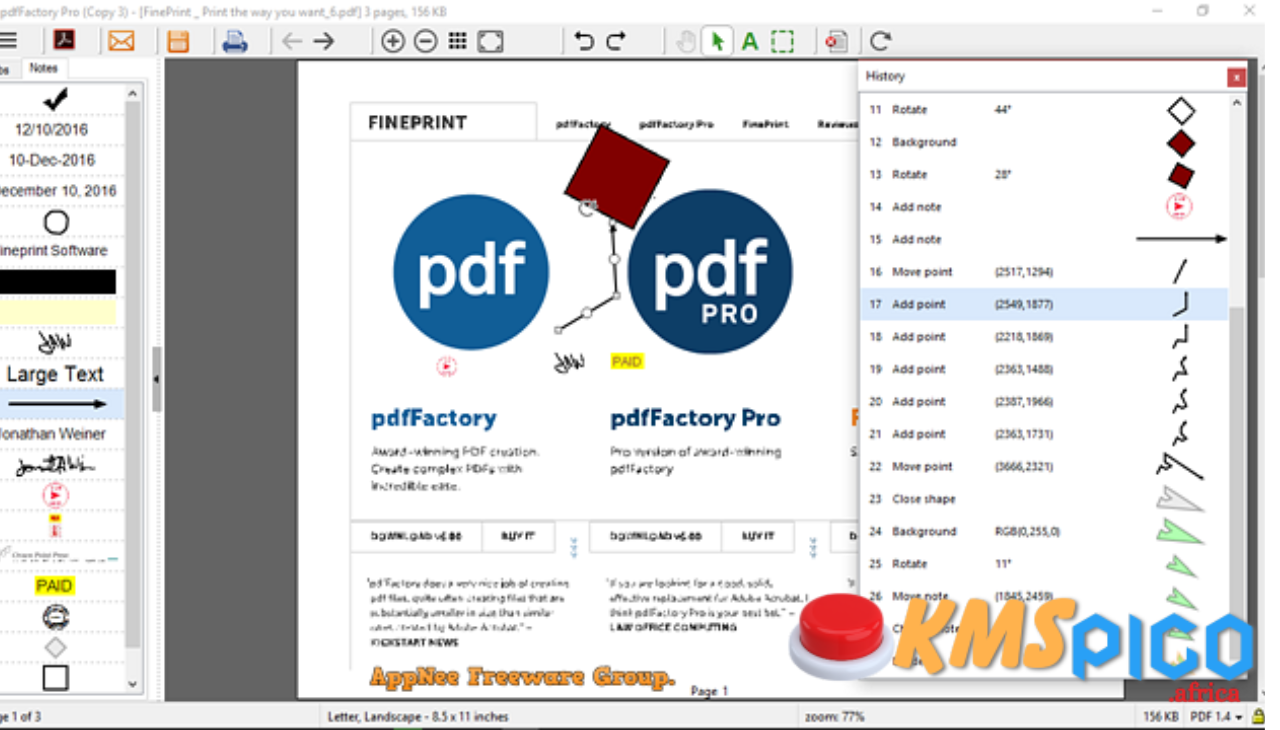Show the page thumbnails grid view

pyautogui.click(x=457, y=41)
